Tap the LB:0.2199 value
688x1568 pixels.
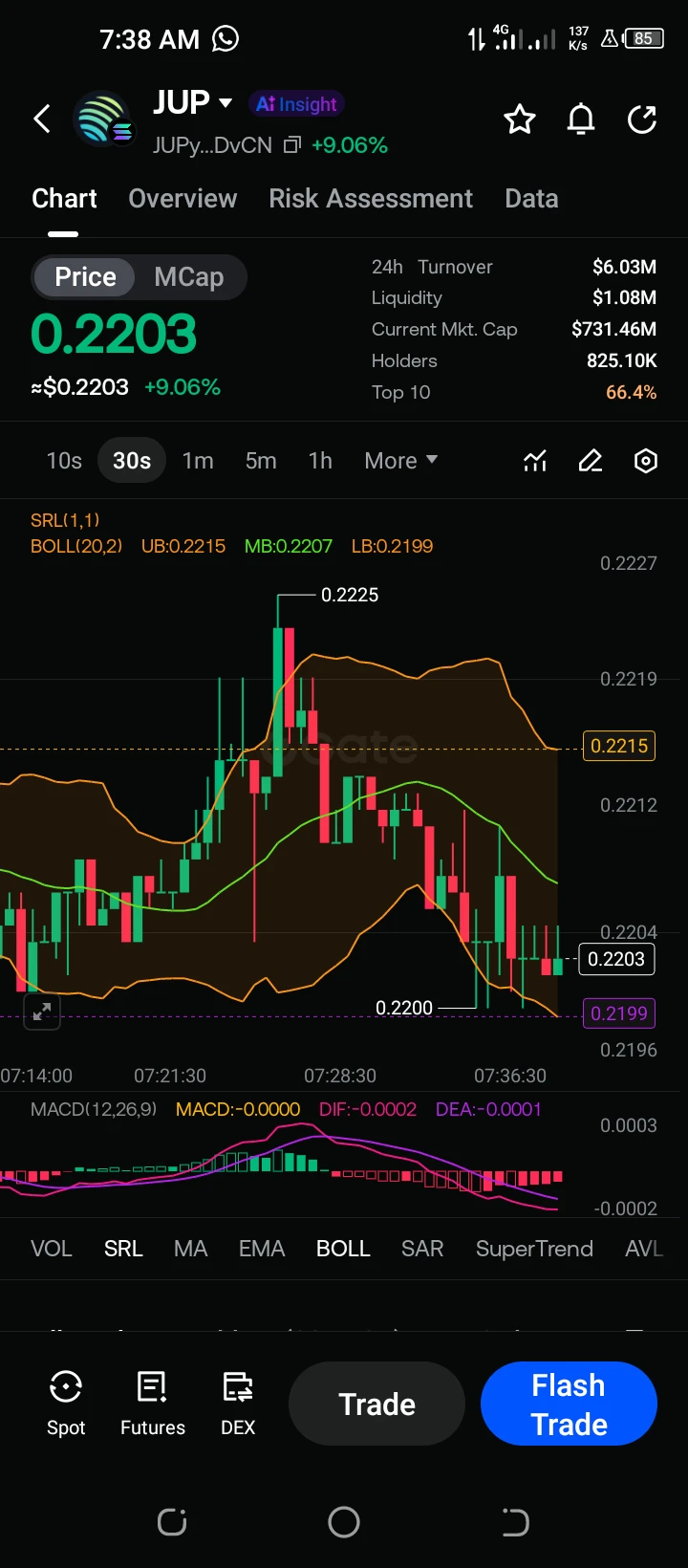392,546
